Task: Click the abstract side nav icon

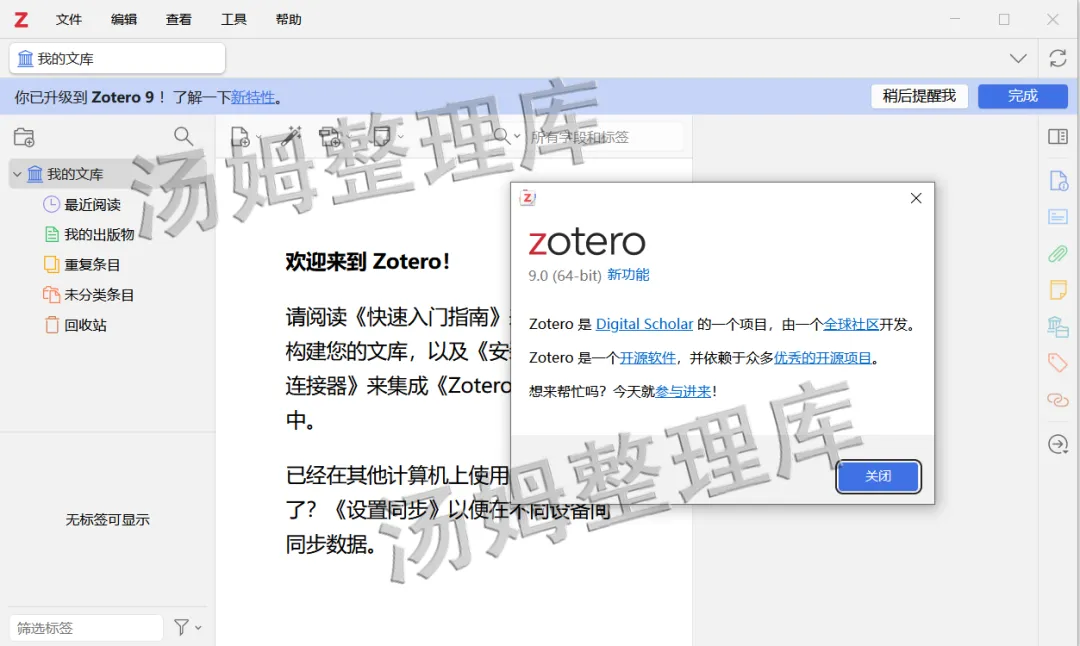Action: click(x=1058, y=217)
